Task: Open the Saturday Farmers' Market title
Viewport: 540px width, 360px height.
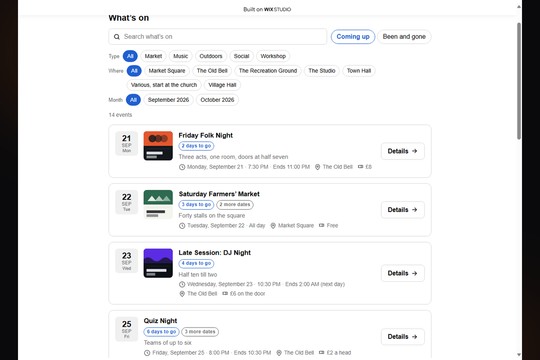Action: (219, 194)
